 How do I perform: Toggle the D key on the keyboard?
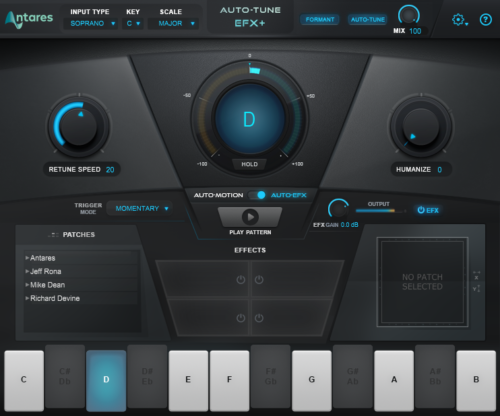(106, 380)
